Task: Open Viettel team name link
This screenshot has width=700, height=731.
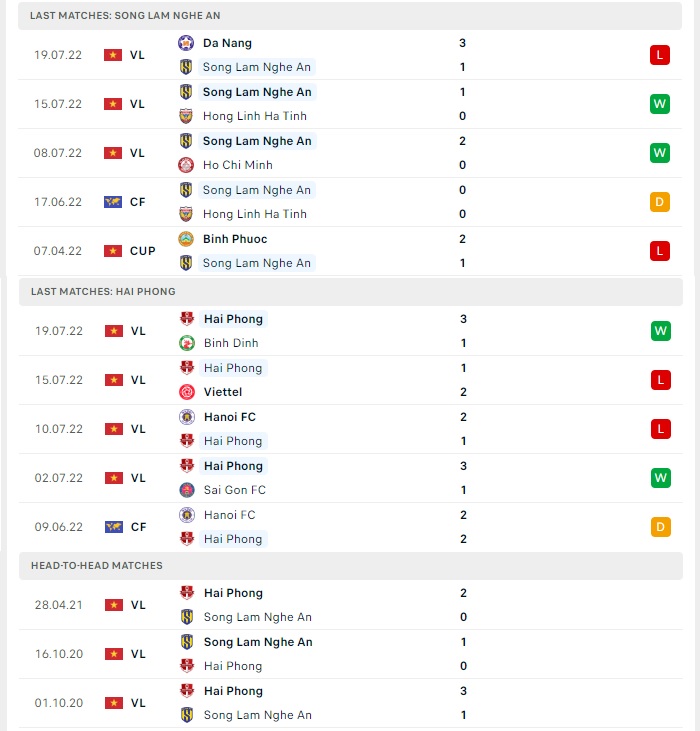Action: [223, 392]
